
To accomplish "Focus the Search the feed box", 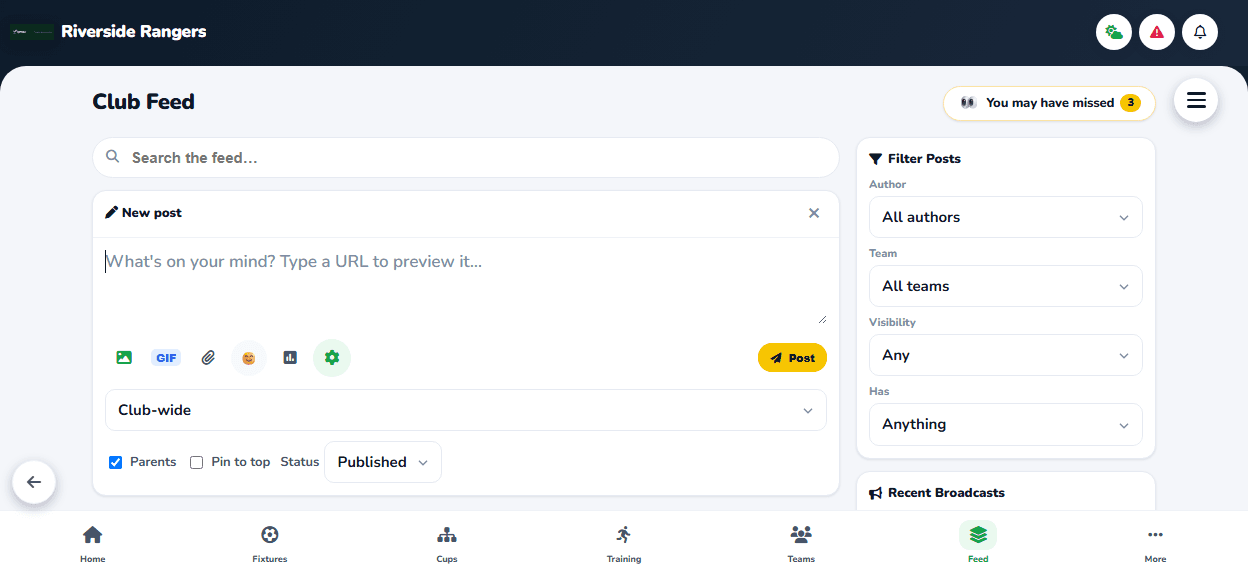I will [466, 158].
